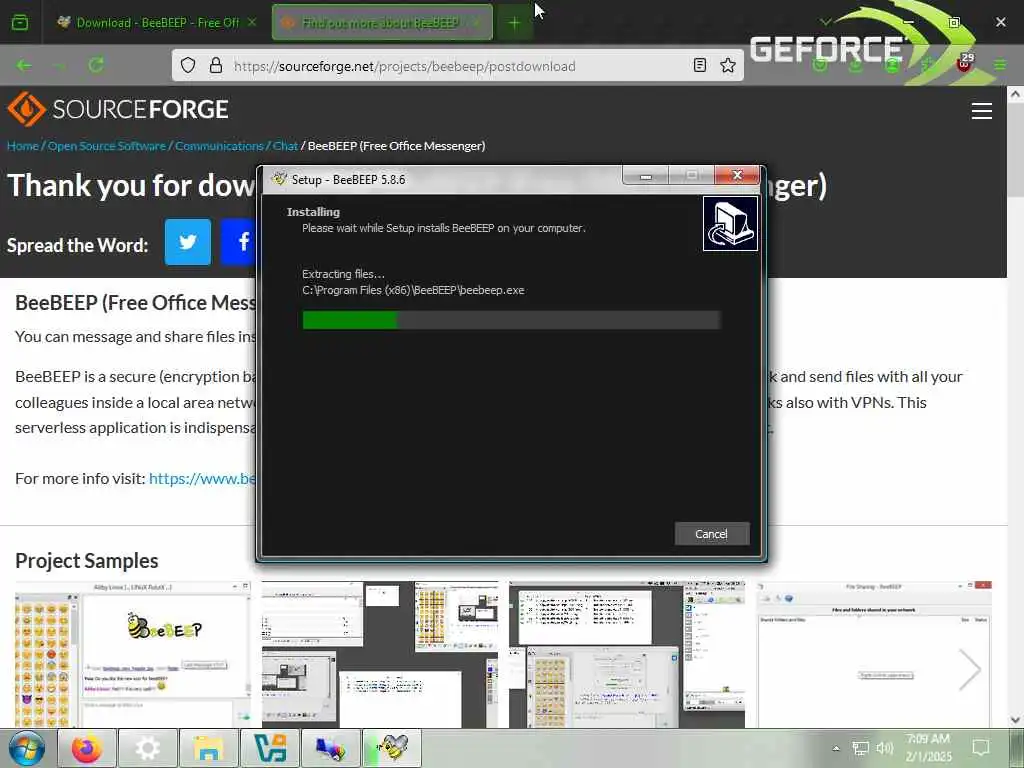Open the blue VS taskbar app
1024x768 pixels.
click(x=270, y=748)
